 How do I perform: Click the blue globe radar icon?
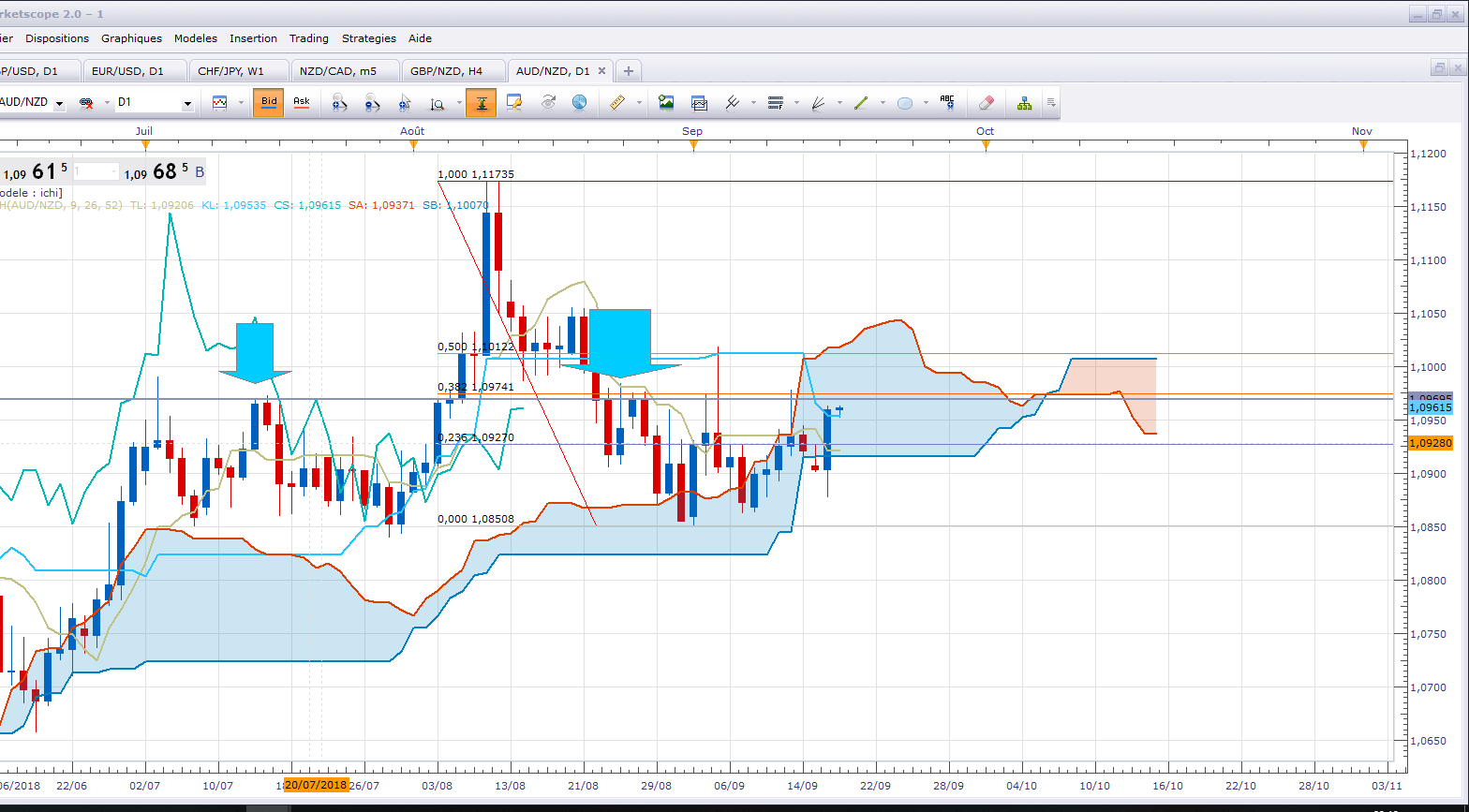pos(580,103)
